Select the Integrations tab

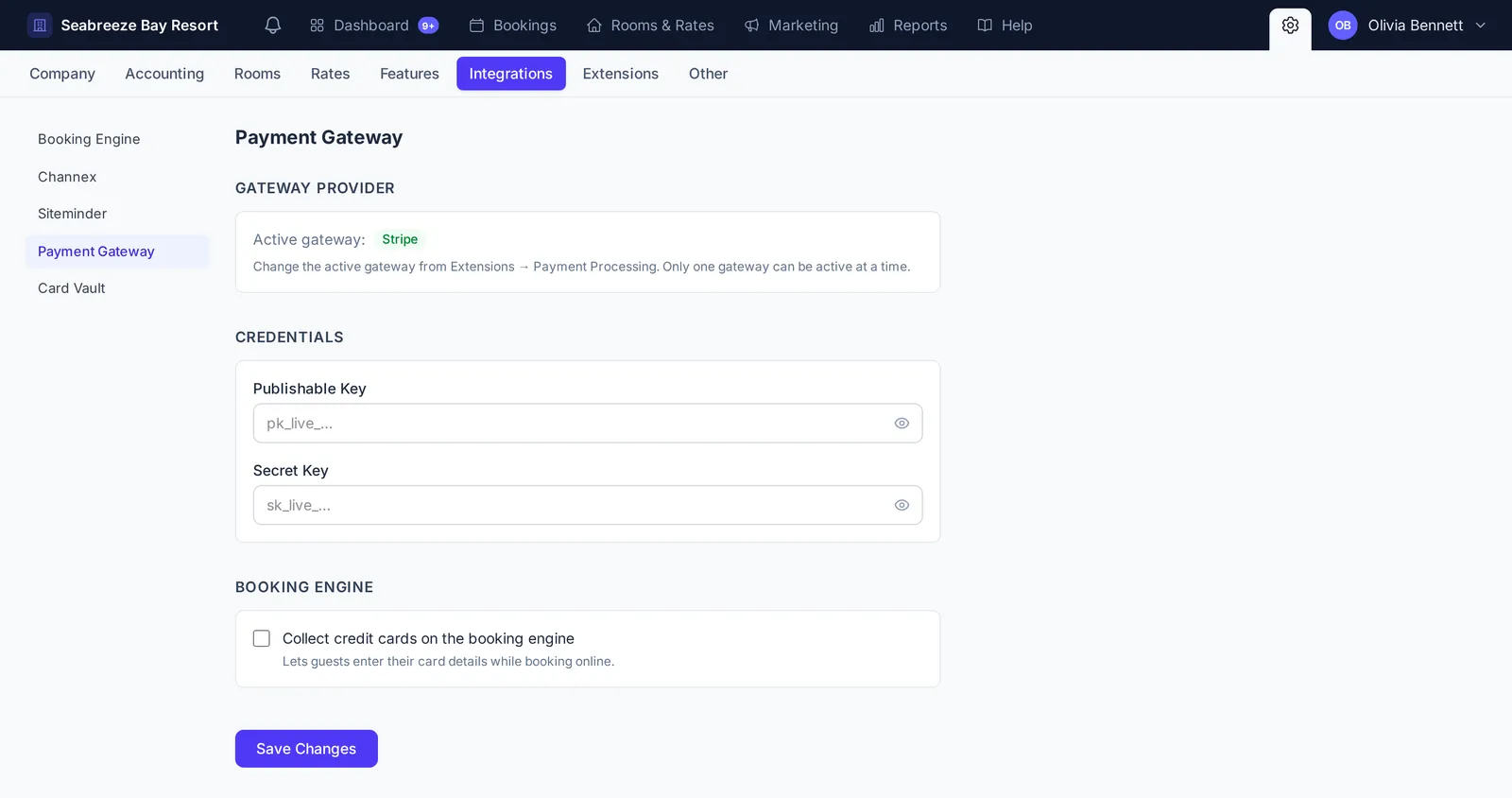511,74
